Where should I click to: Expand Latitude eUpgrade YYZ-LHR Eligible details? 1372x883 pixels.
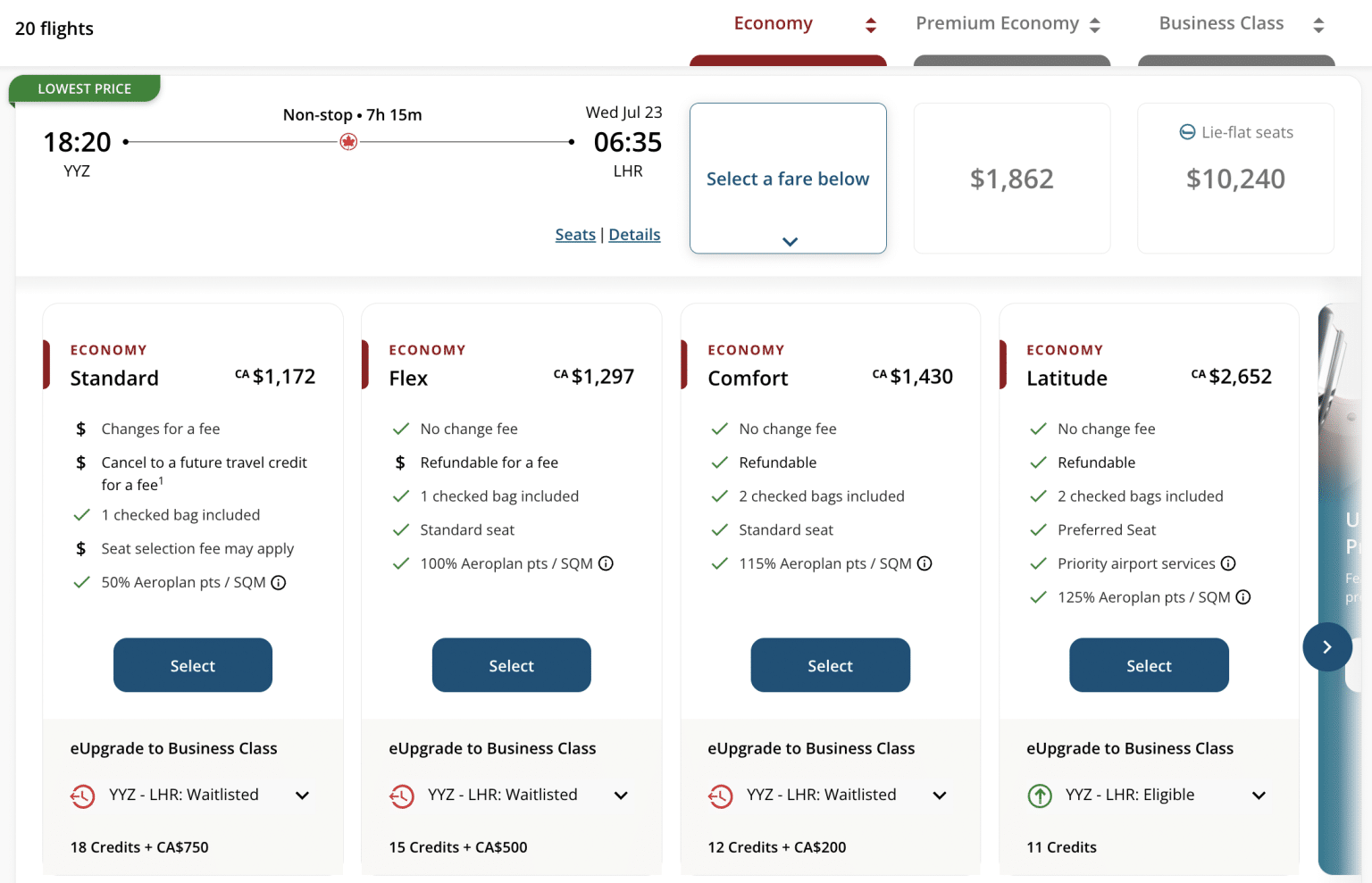[1259, 795]
